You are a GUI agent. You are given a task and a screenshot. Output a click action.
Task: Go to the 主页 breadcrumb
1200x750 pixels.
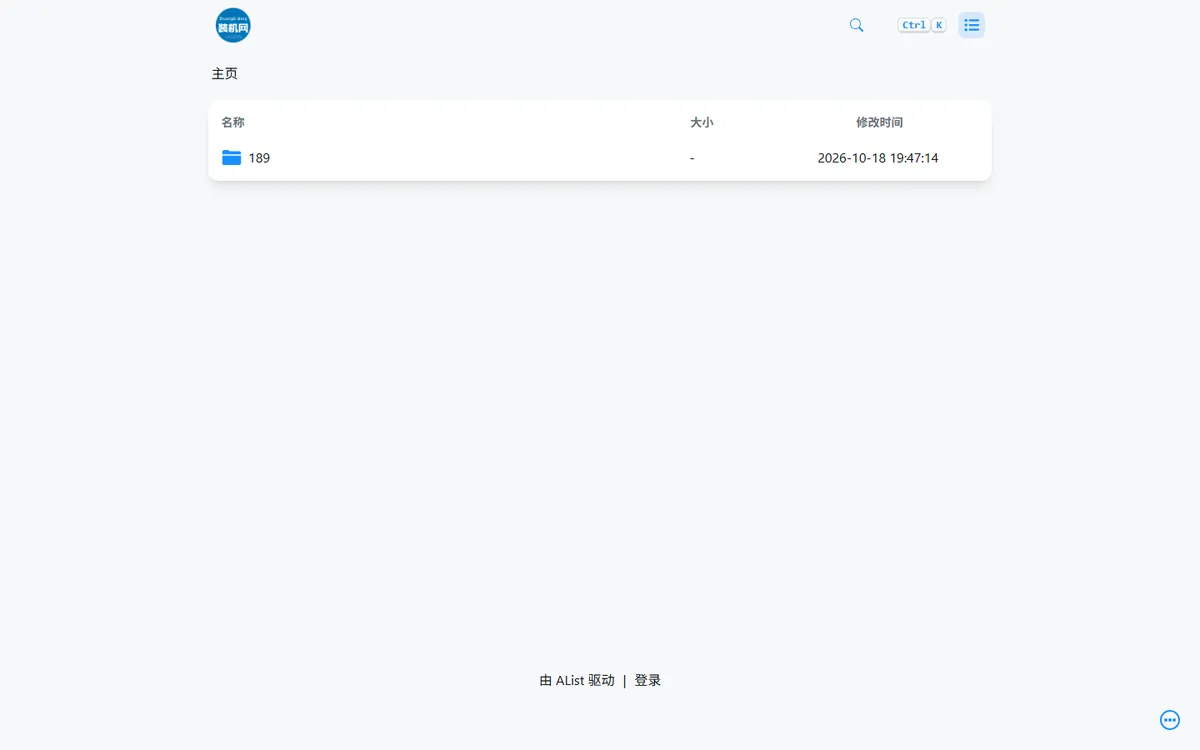click(x=225, y=73)
